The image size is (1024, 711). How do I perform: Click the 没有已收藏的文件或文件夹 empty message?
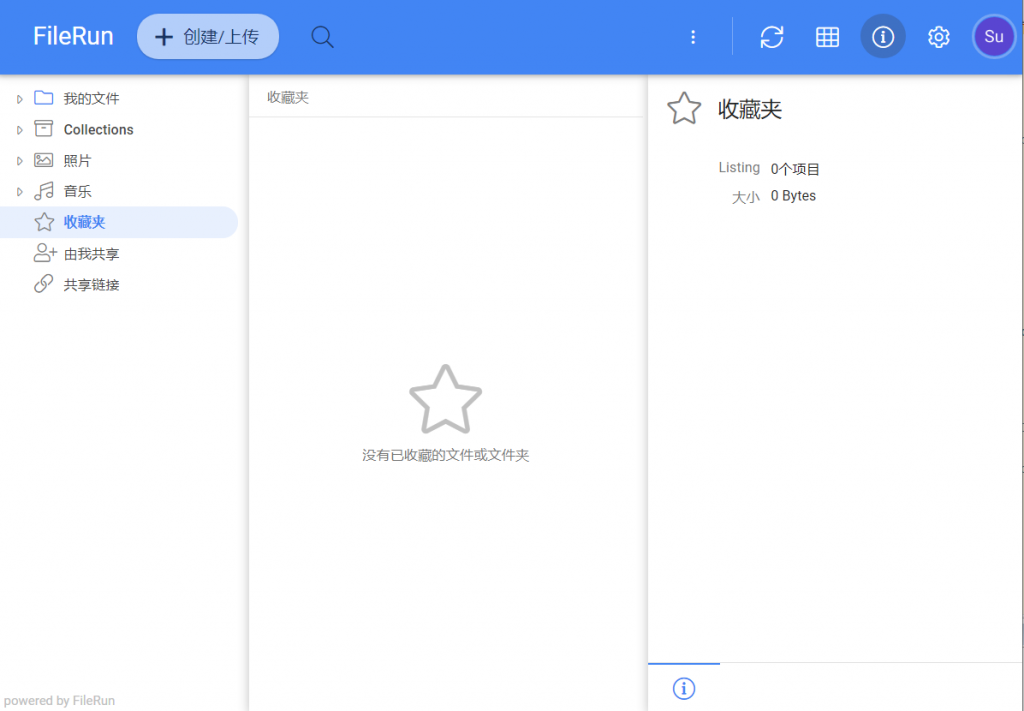click(x=445, y=455)
